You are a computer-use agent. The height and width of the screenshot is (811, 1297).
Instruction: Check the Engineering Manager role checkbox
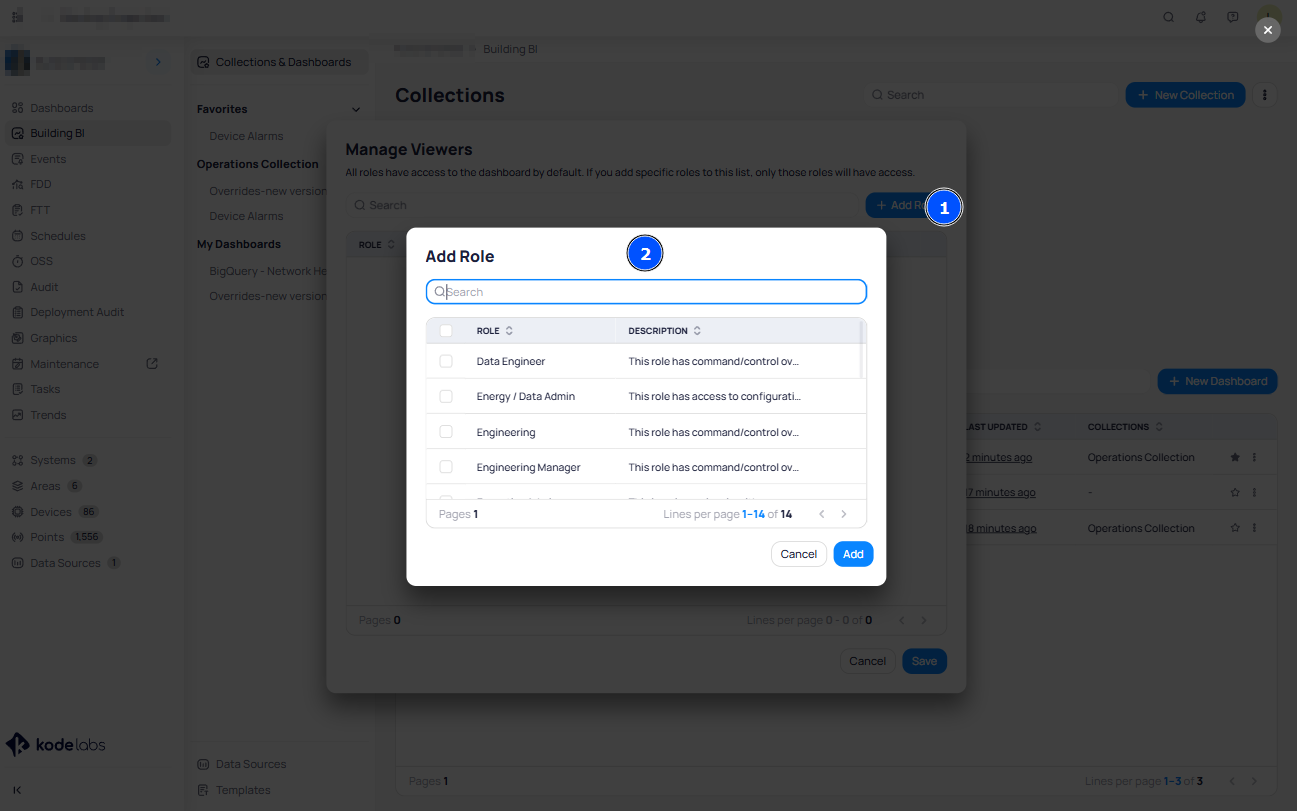tap(446, 467)
